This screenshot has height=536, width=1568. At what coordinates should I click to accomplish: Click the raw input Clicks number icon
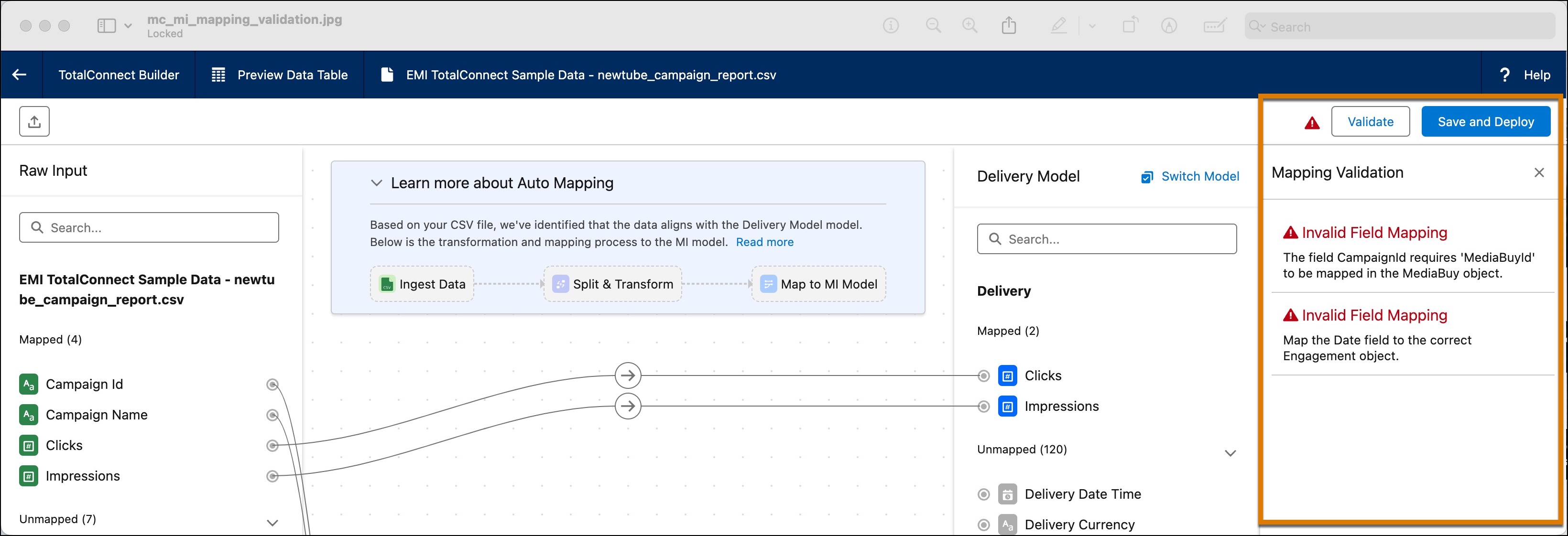[29, 445]
